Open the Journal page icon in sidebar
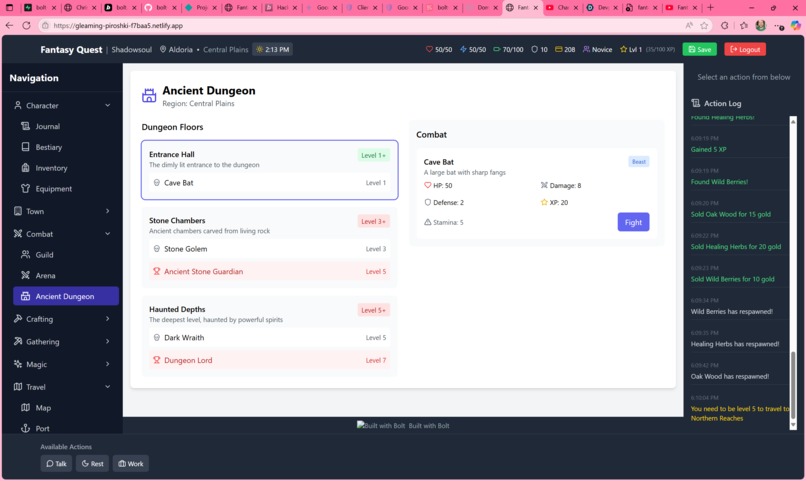Viewport: 806px width, 481px height. click(x=25, y=126)
